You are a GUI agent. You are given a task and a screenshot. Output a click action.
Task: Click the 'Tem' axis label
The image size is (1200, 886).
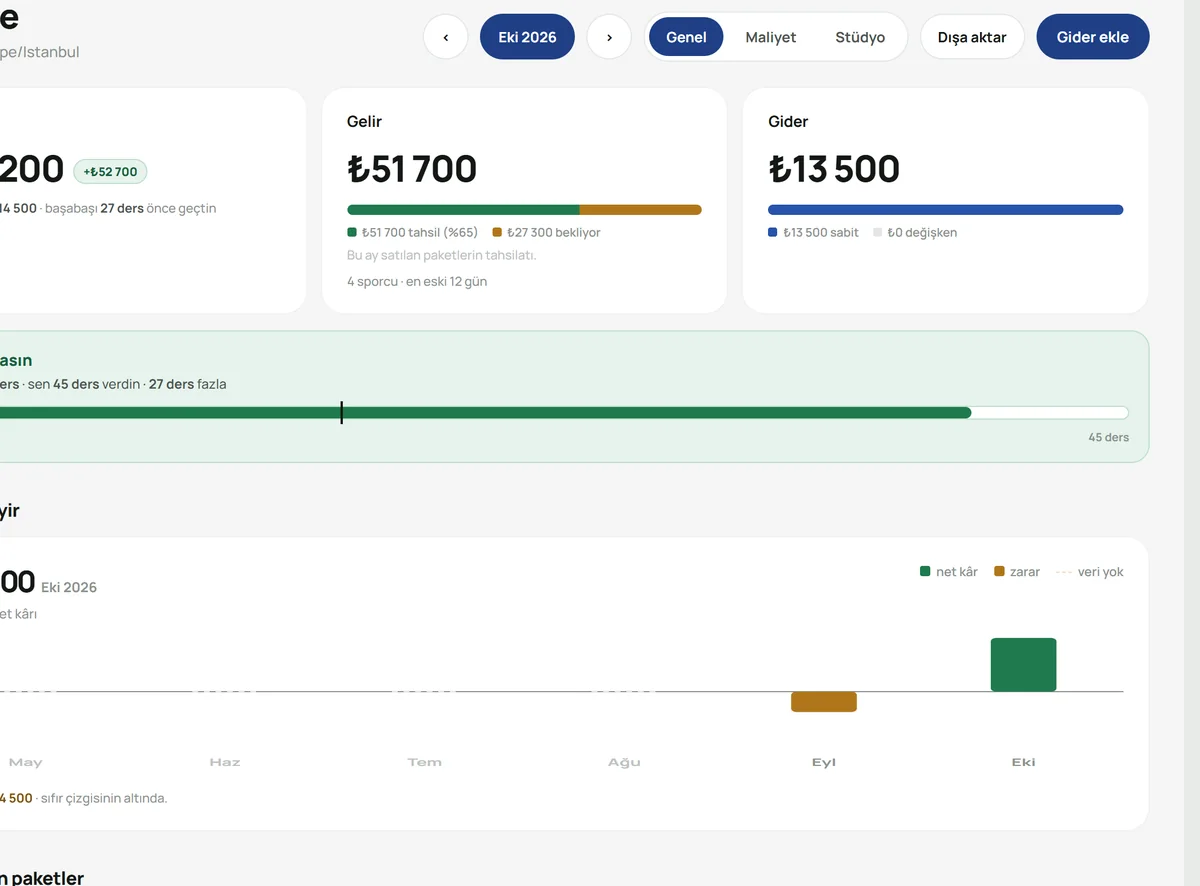point(425,762)
